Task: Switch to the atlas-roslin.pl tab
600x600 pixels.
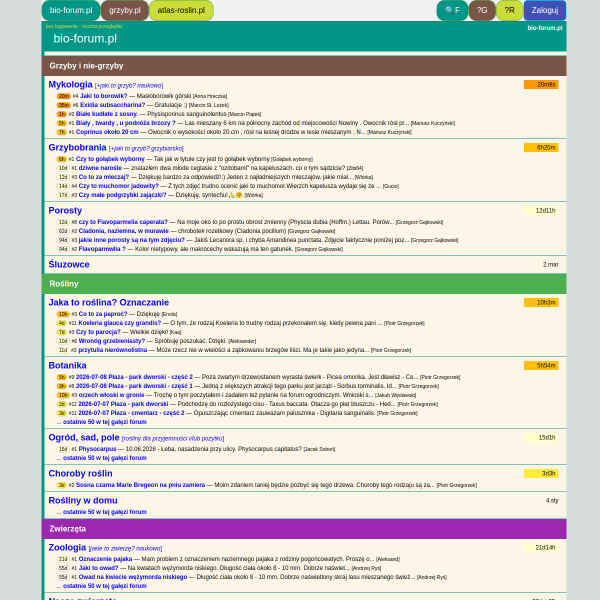Action: click(181, 10)
